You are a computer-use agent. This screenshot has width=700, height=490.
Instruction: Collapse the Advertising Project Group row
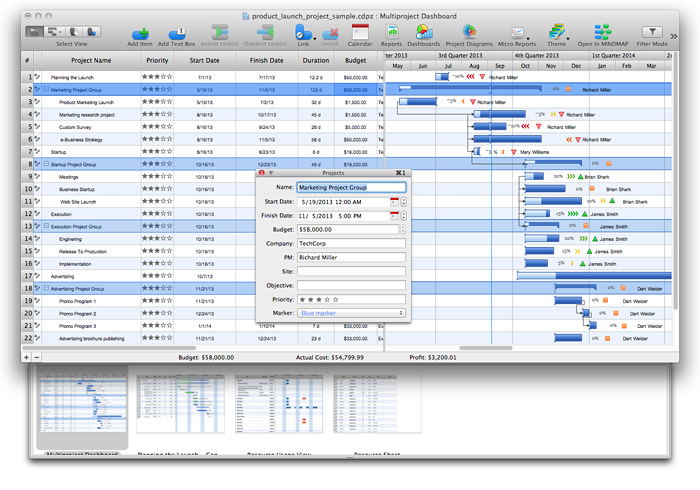(46, 288)
